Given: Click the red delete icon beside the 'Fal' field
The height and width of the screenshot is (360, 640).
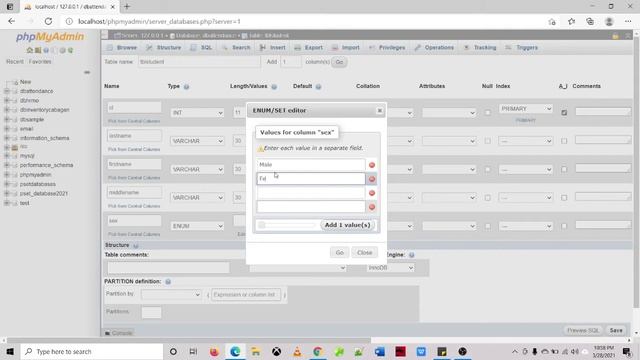Looking at the screenshot, I should (x=372, y=179).
